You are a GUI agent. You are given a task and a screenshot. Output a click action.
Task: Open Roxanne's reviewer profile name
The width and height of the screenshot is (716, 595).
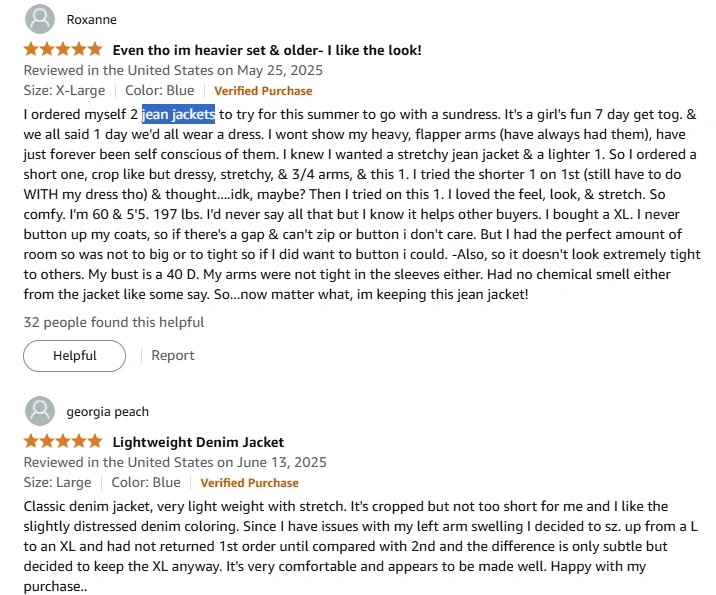[91, 19]
